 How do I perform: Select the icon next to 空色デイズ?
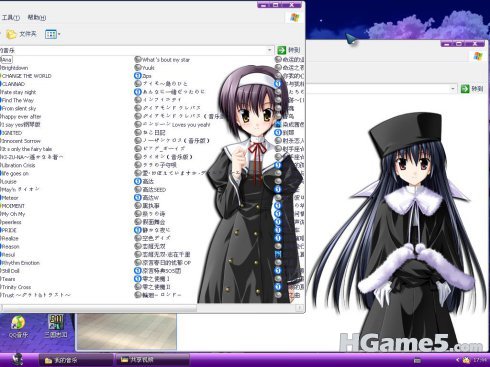[138, 238]
